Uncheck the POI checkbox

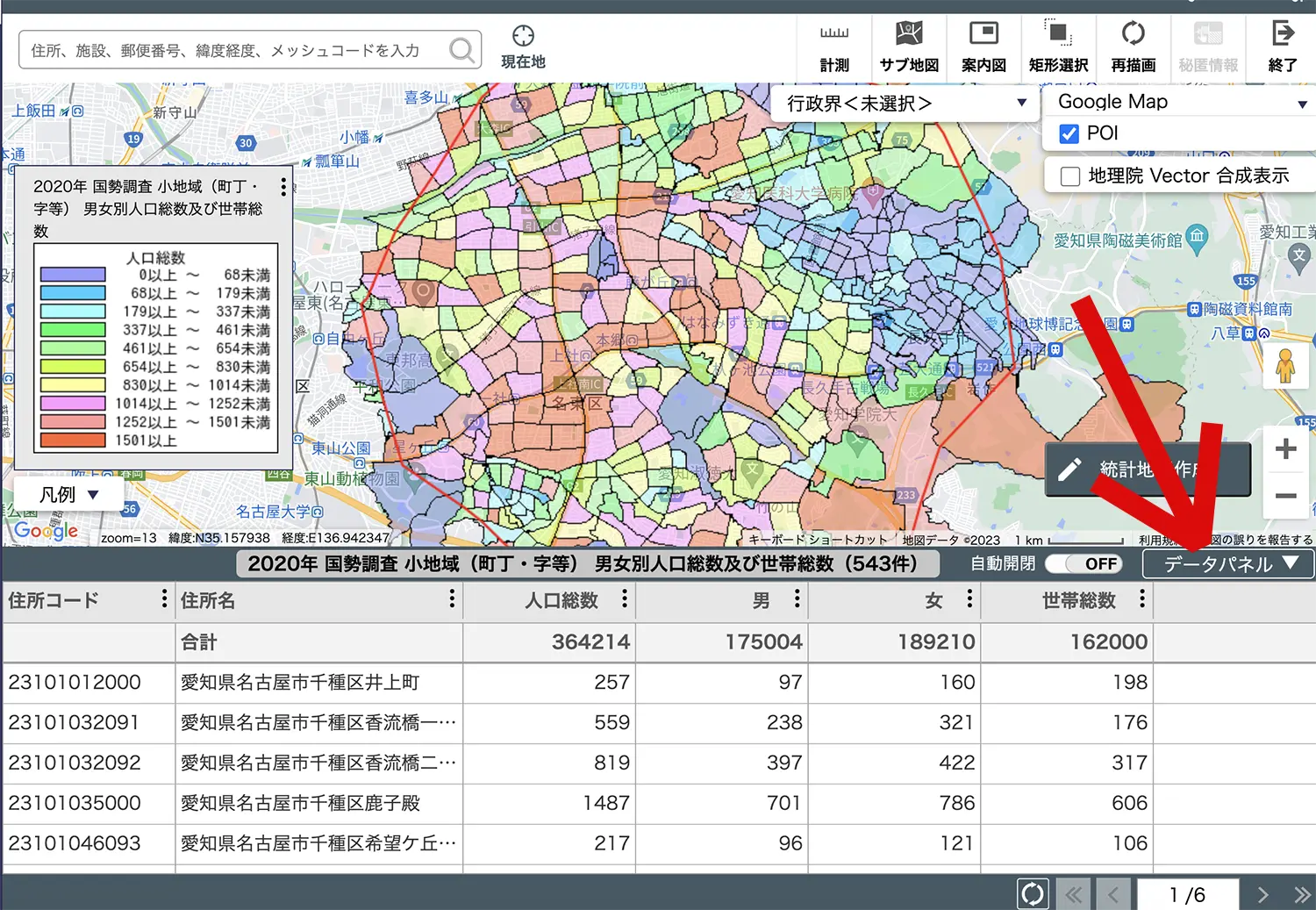pyautogui.click(x=1069, y=133)
